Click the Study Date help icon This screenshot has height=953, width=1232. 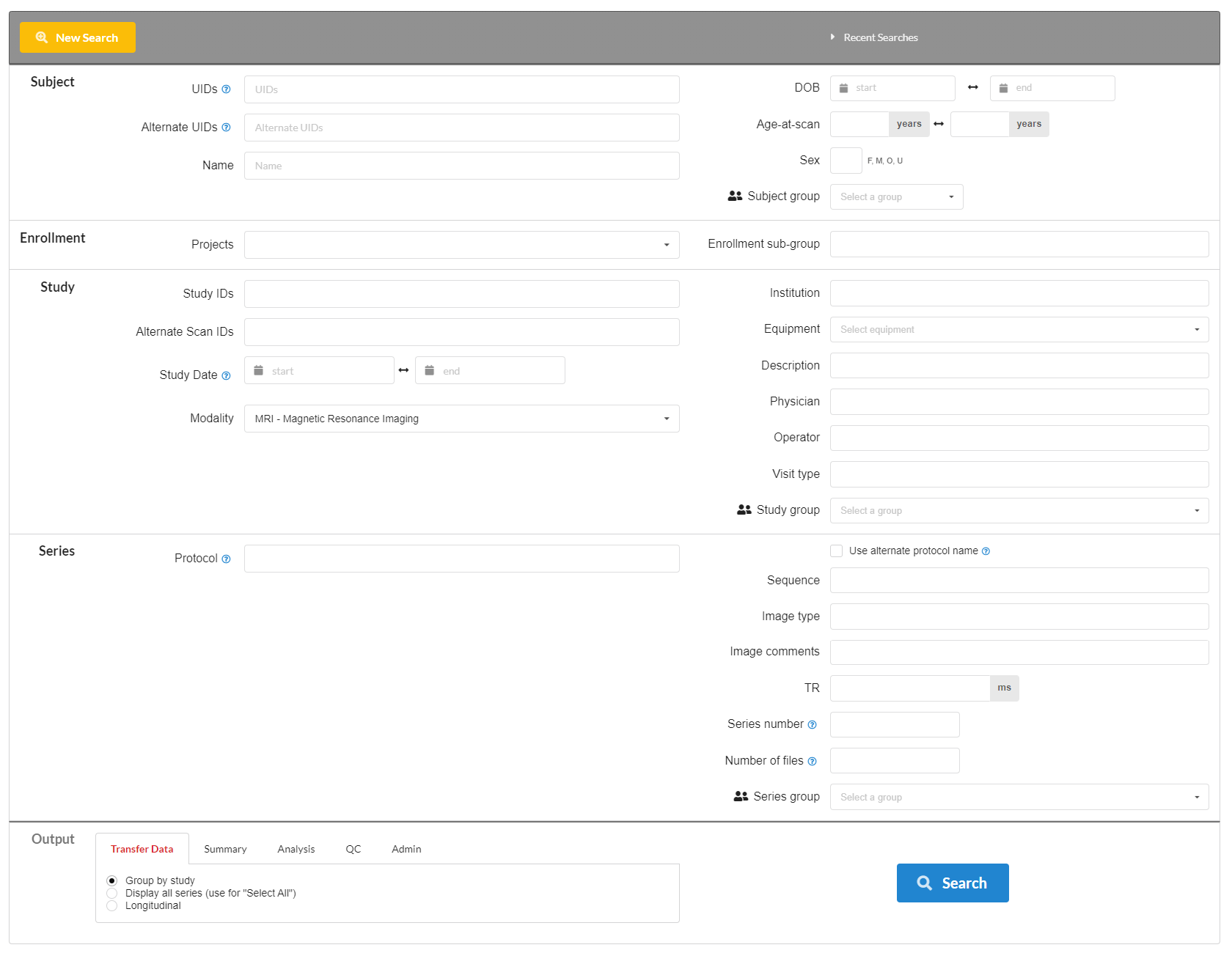point(226,376)
